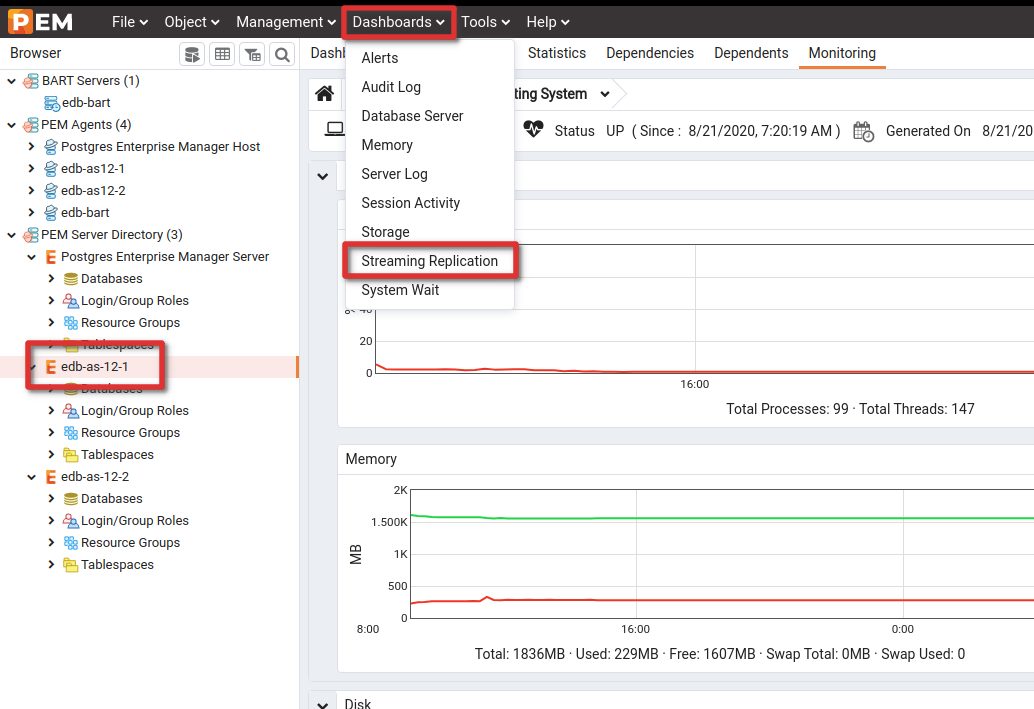Viewport: 1034px width, 709px height.
Task: Click Postgres Enterprise Manager Host agent icon
Action: [x=51, y=147]
